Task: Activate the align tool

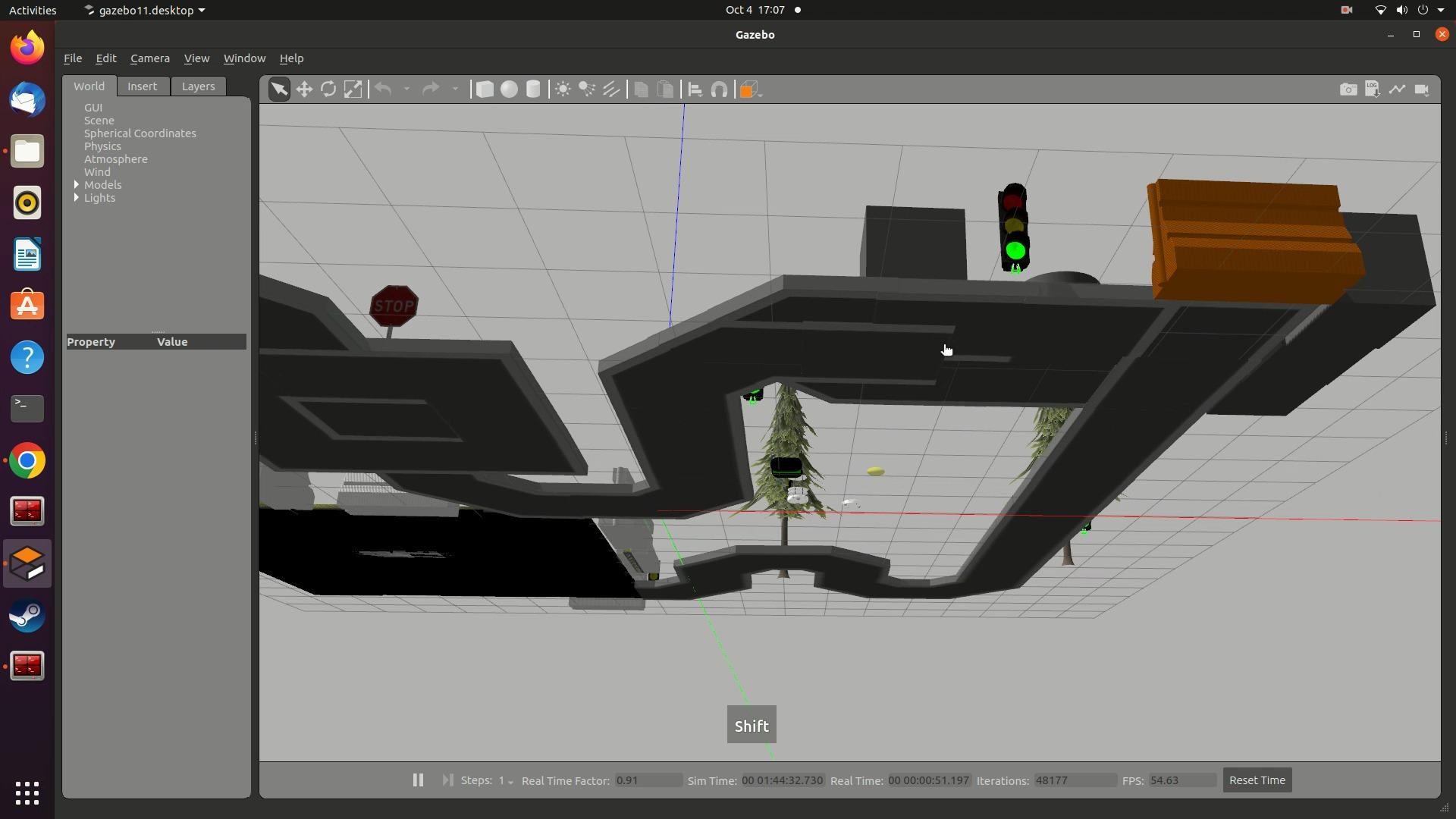Action: coord(695,89)
